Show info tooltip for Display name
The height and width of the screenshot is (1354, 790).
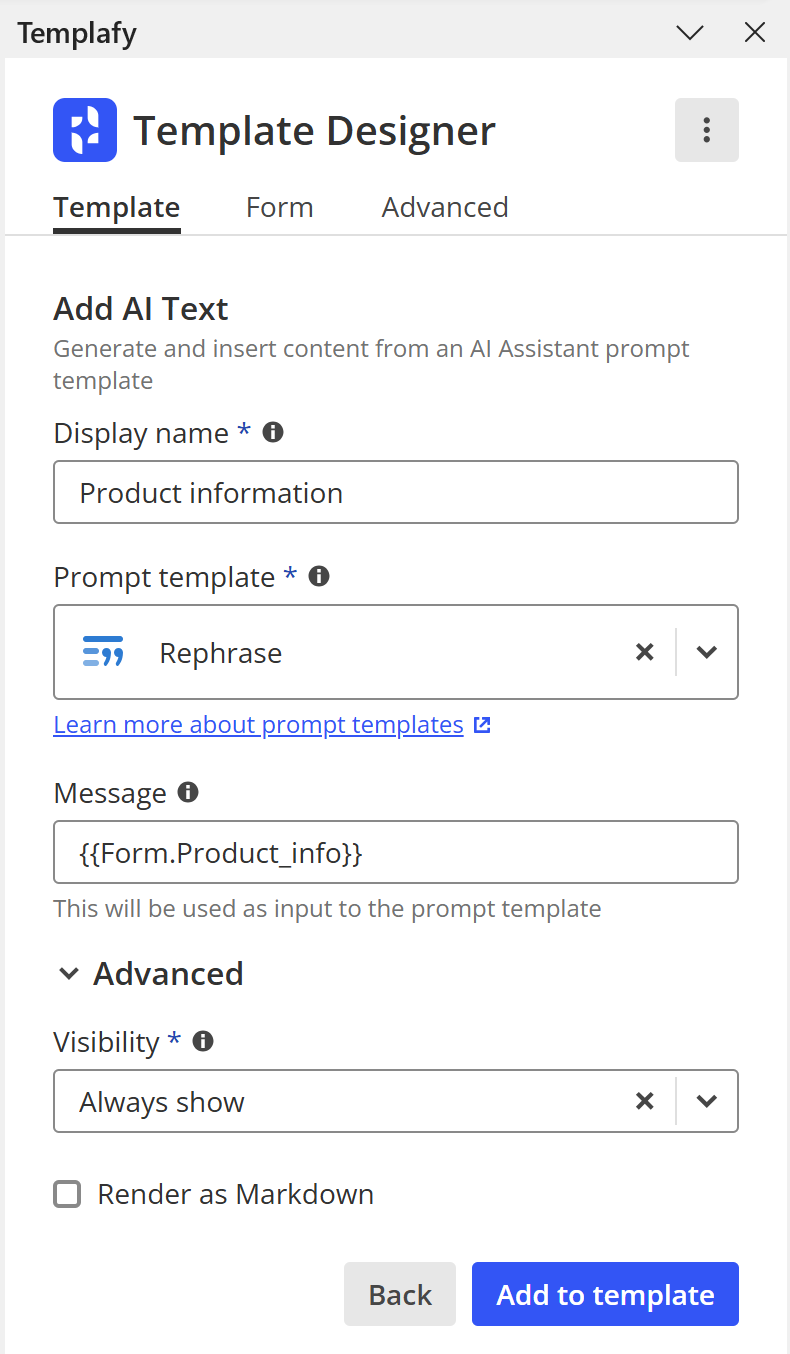[272, 432]
